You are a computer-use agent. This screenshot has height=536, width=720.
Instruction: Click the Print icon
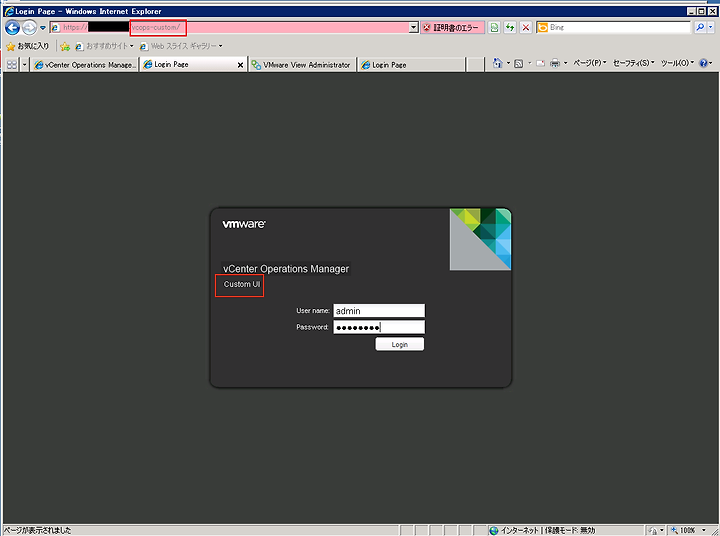[555, 63]
